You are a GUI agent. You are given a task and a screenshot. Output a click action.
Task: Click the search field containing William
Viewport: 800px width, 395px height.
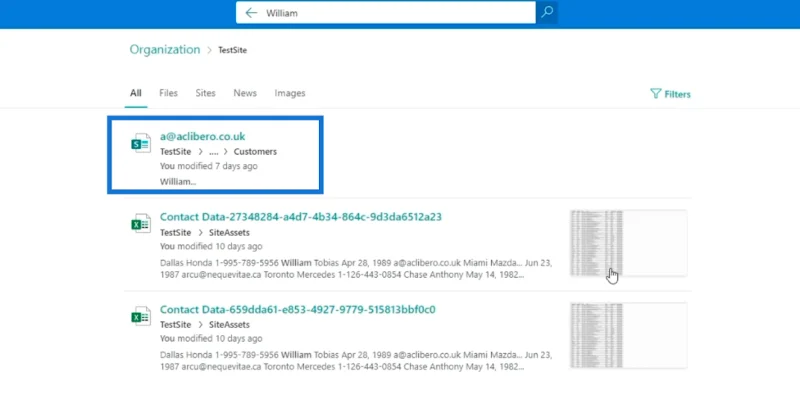coord(386,13)
